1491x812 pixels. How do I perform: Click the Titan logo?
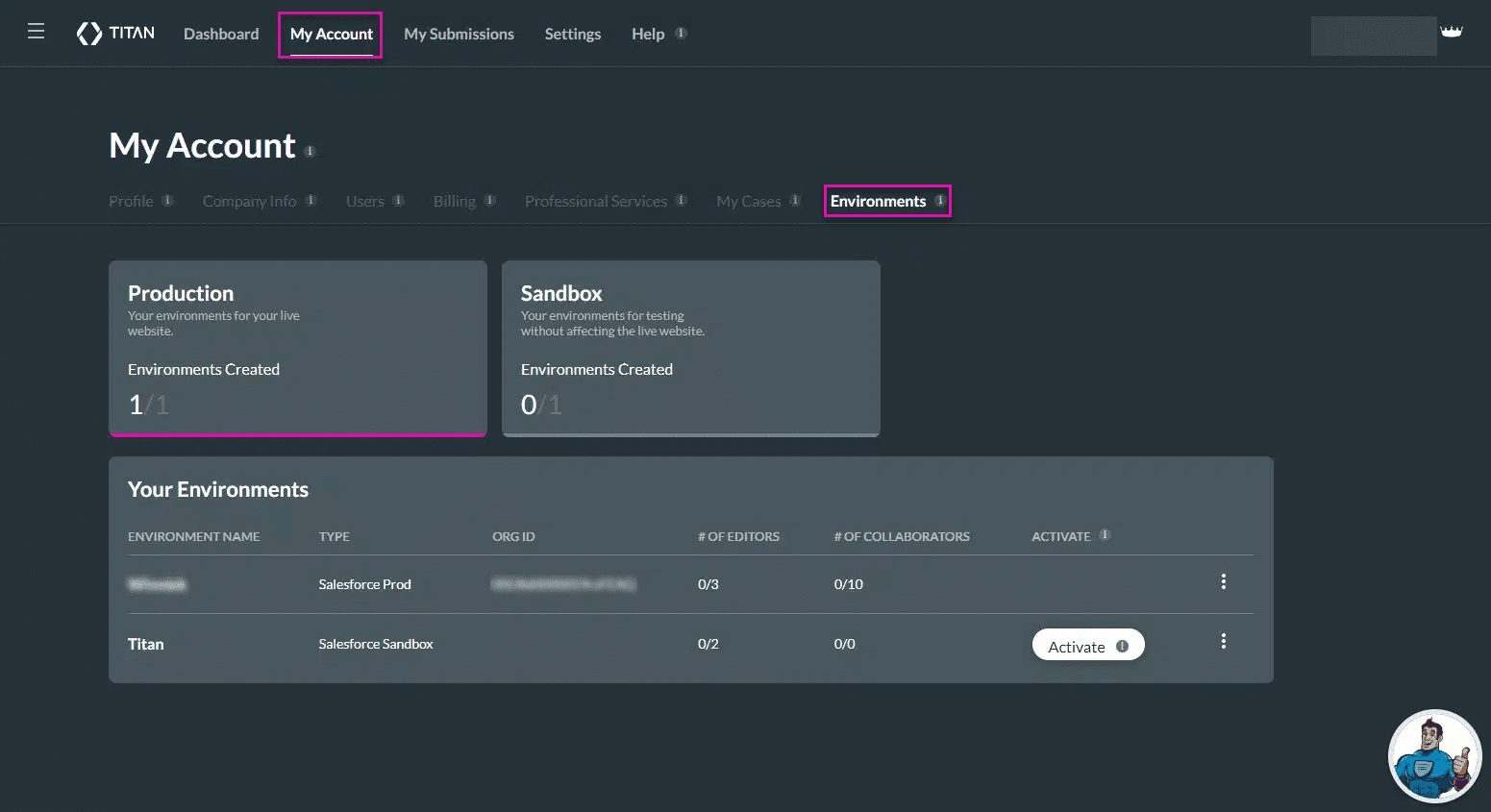tap(115, 34)
